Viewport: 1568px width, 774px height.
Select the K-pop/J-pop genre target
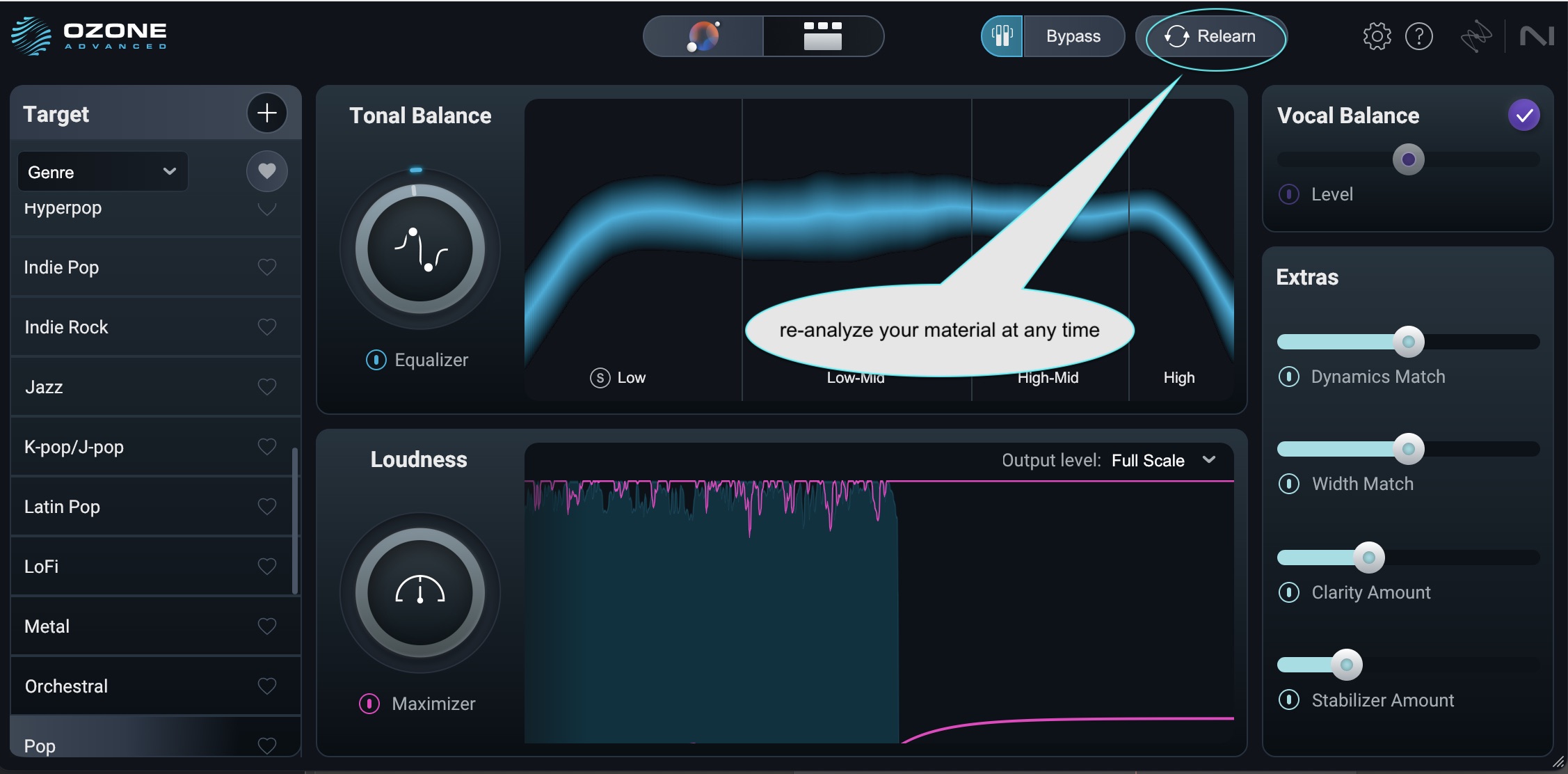(155, 447)
